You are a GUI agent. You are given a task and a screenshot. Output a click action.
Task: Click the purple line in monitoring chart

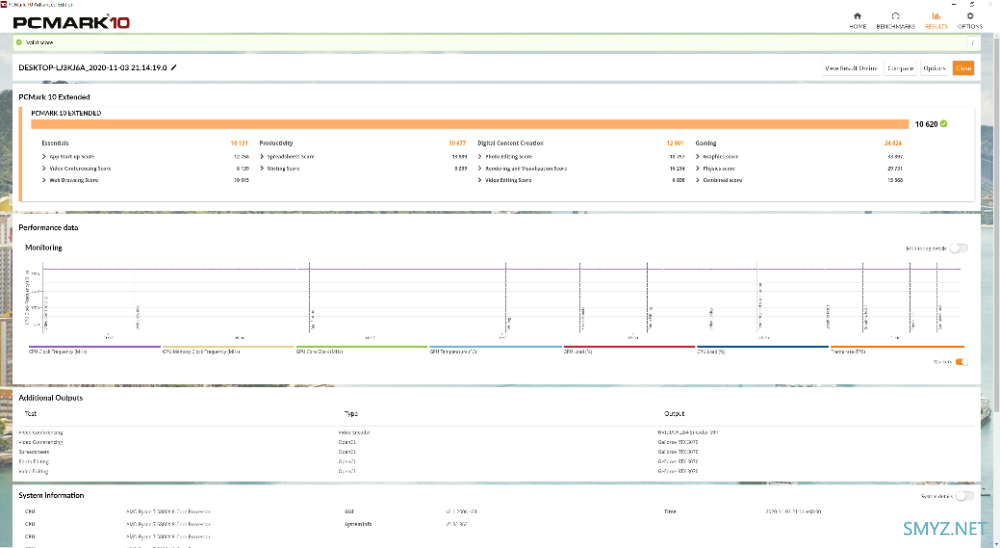(x=501, y=269)
